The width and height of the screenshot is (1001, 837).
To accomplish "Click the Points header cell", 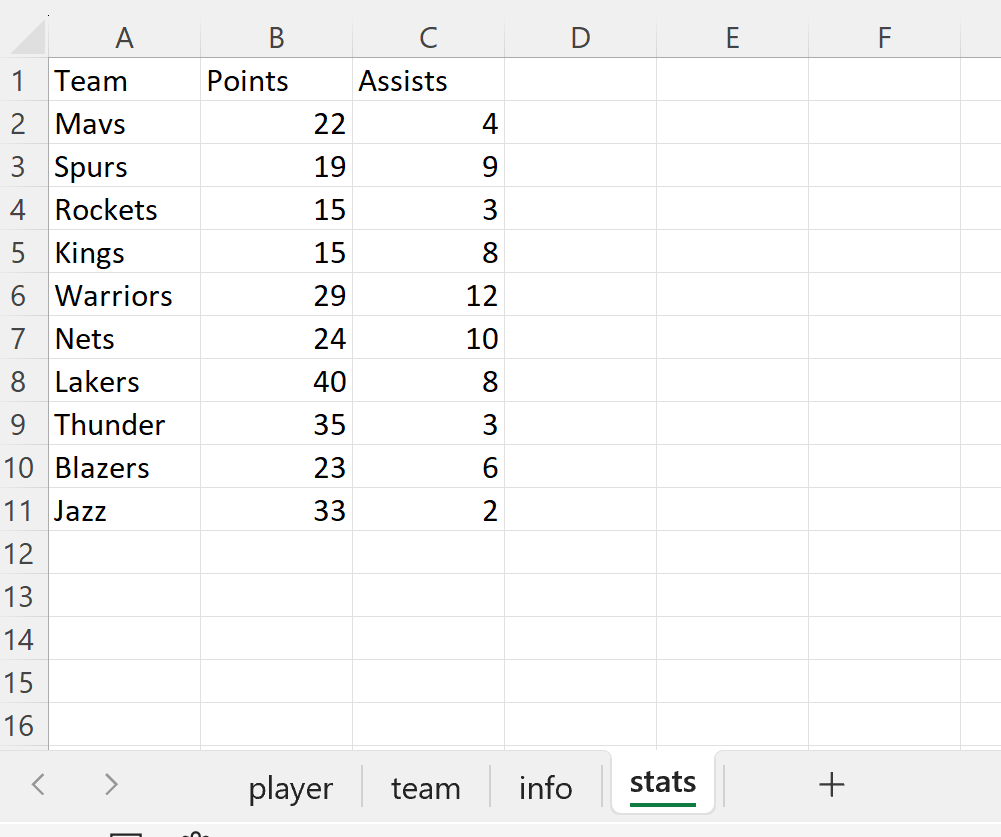I will [276, 80].
